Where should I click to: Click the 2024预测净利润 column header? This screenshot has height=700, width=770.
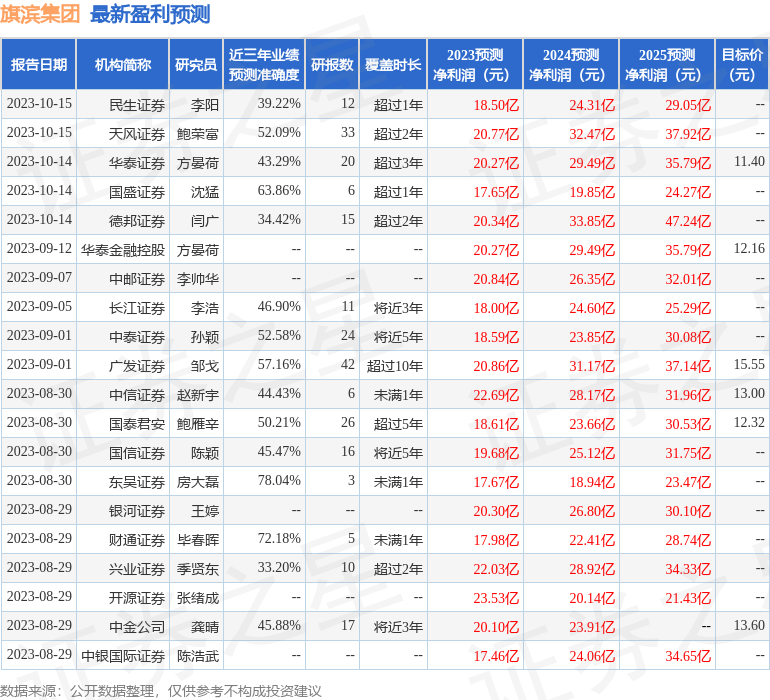pos(570,65)
